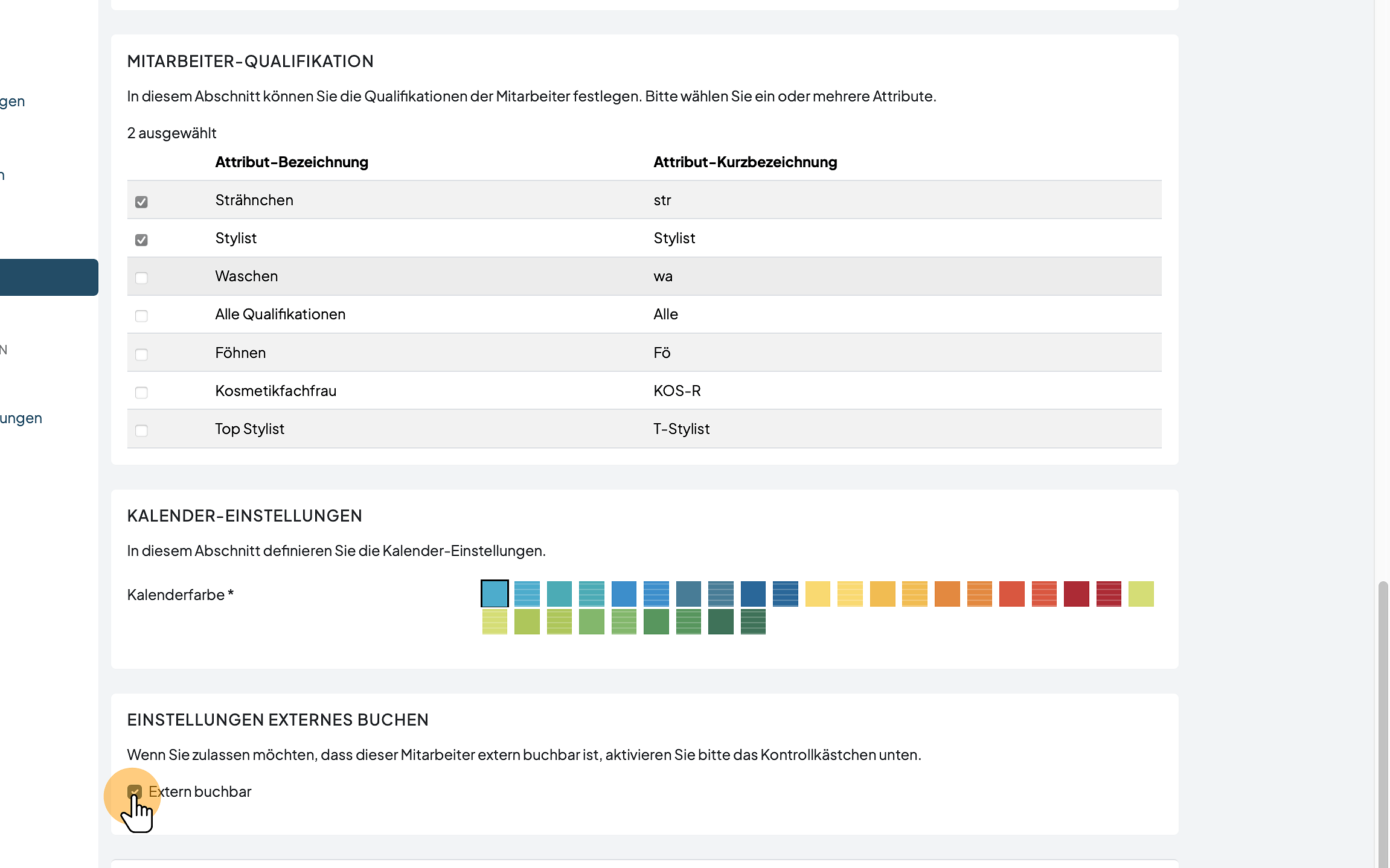Pick the solid grayish steel-blue swatch
This screenshot has height=868, width=1390.
coord(688,594)
